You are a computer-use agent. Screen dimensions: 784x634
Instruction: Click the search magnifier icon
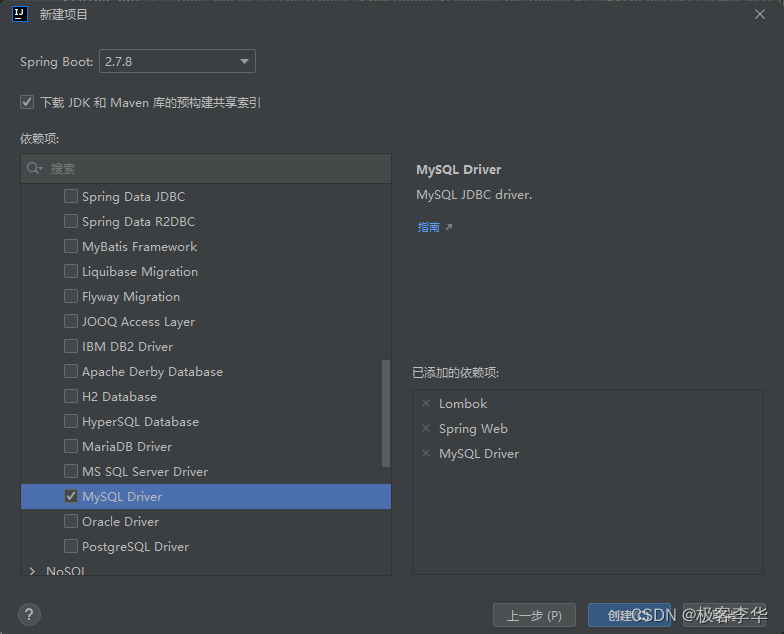[34, 168]
